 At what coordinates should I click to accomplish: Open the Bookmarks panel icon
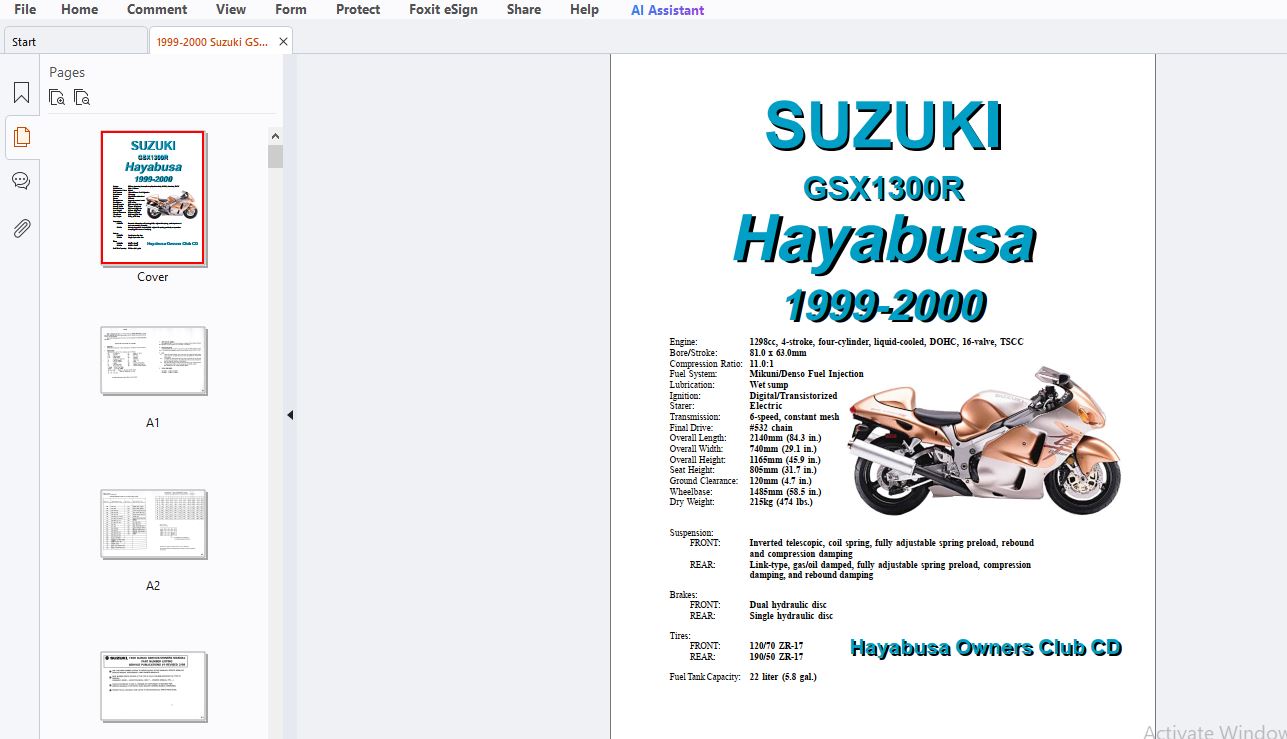pos(21,93)
